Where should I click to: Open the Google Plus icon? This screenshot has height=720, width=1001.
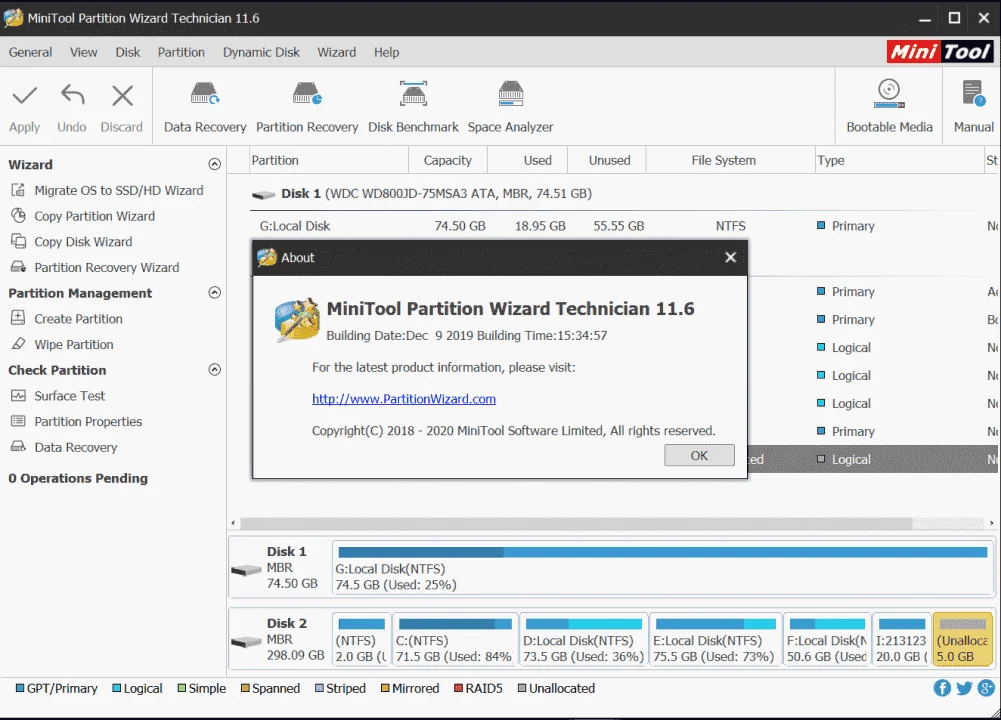click(986, 687)
